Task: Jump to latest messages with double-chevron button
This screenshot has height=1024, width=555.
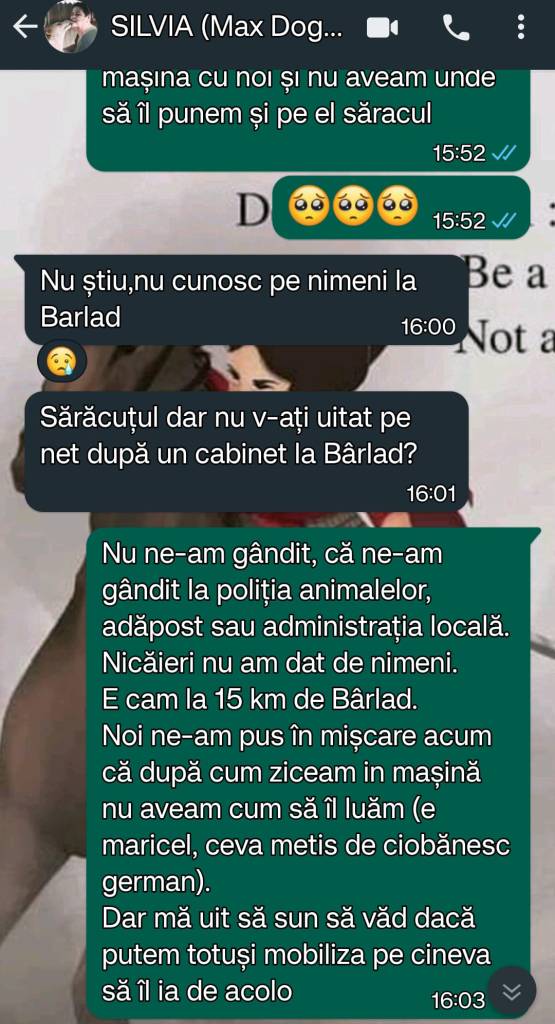Action: point(511,991)
